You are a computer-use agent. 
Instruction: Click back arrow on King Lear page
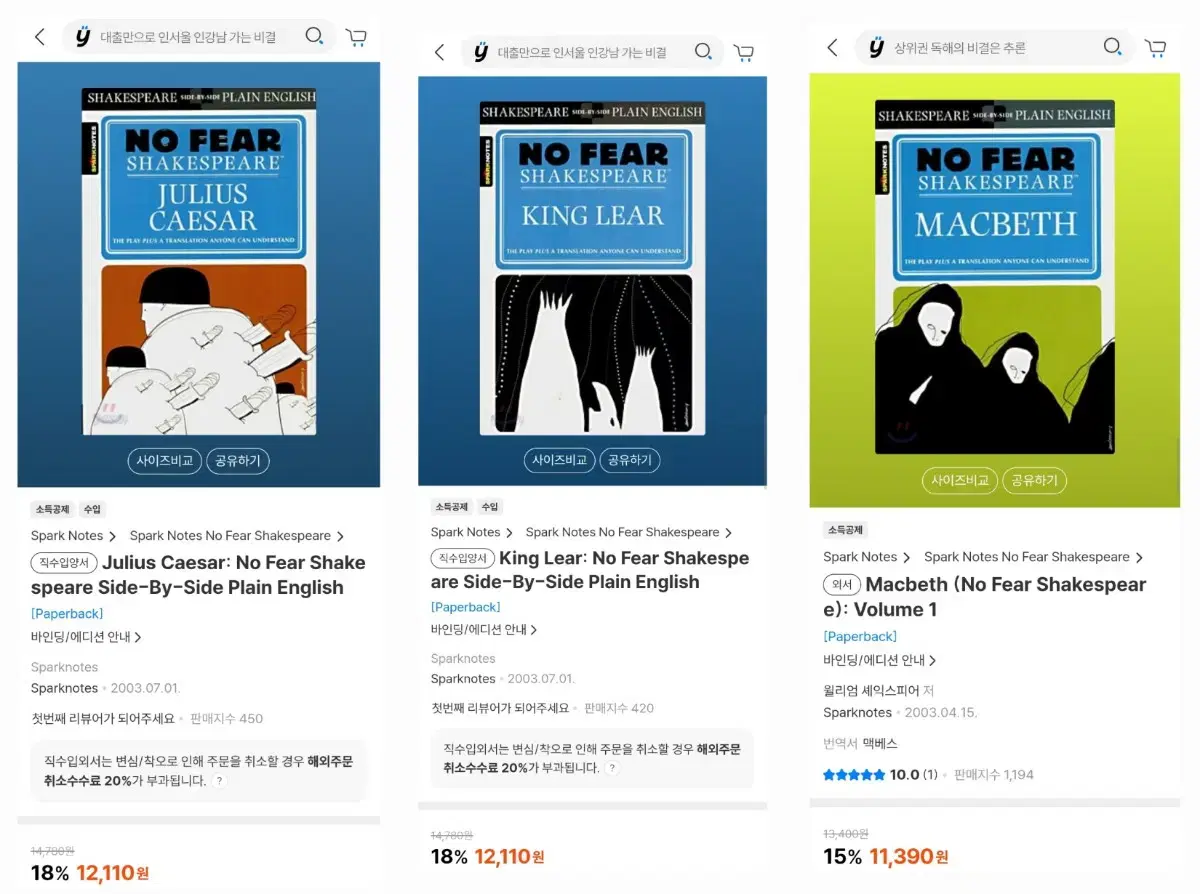[x=439, y=52]
